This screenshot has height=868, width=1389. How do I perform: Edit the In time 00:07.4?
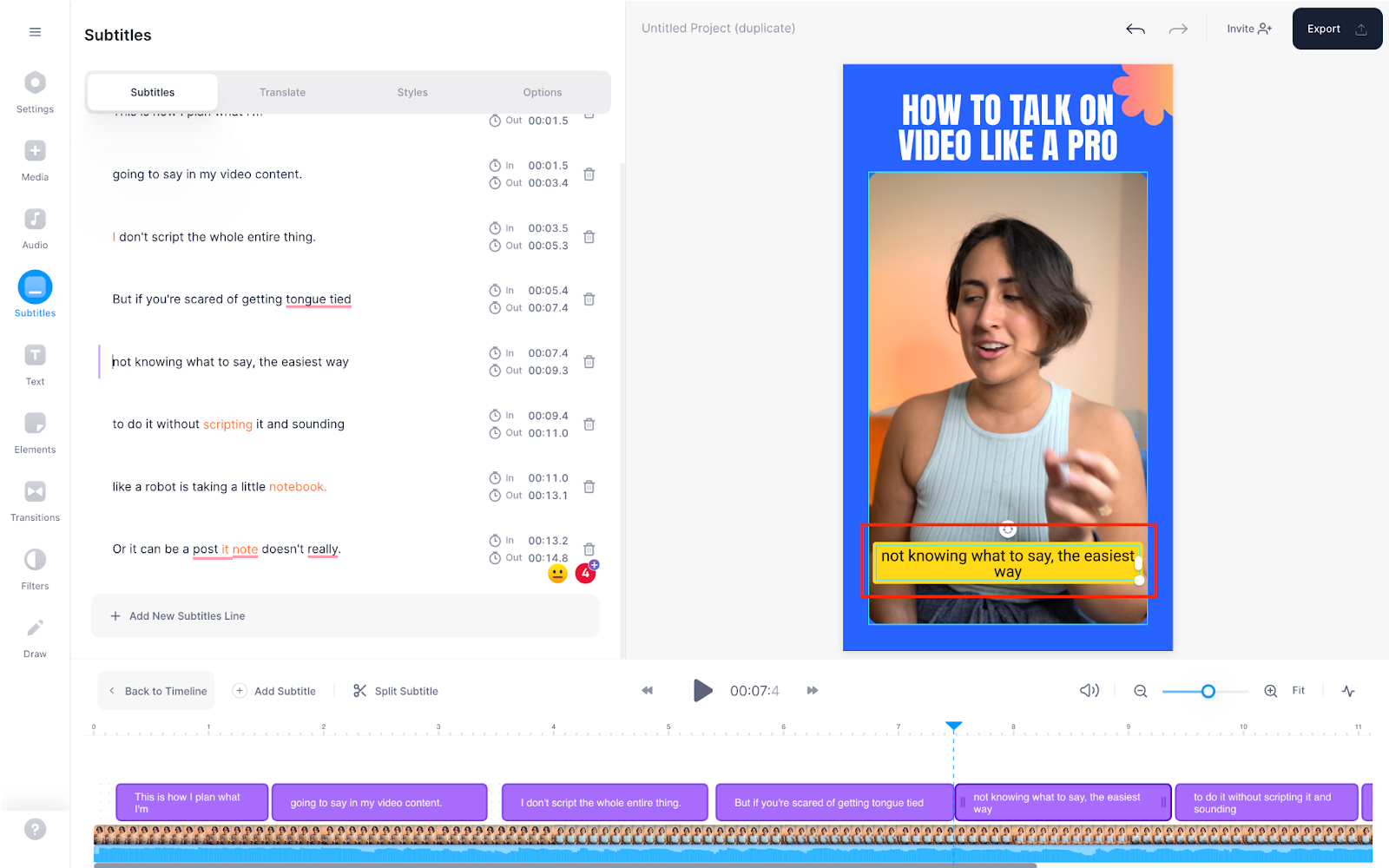(548, 353)
